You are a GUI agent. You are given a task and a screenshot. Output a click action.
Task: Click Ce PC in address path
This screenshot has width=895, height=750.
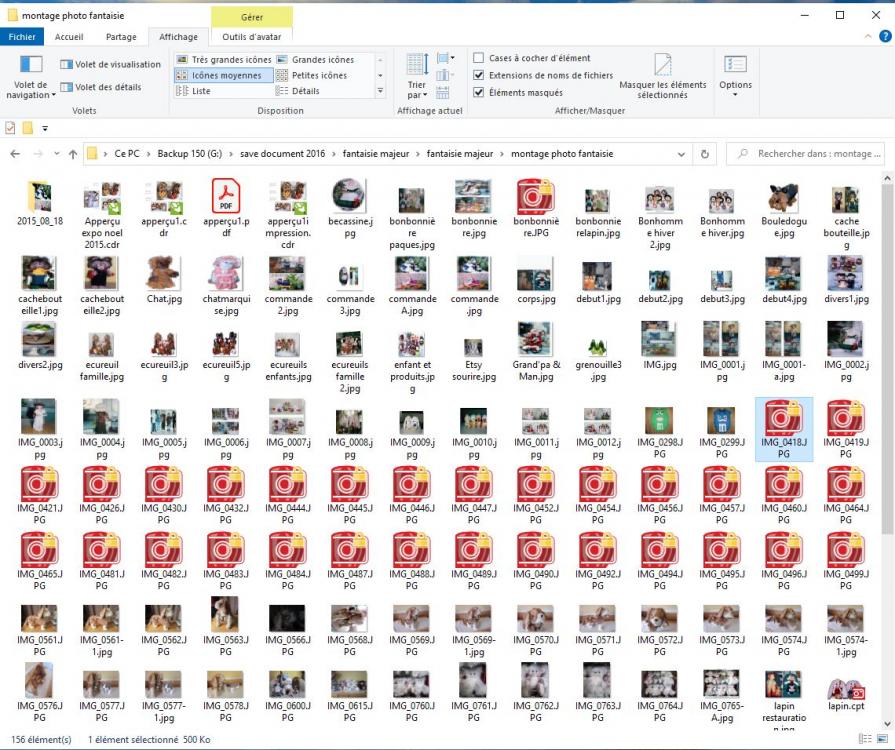click(x=127, y=154)
